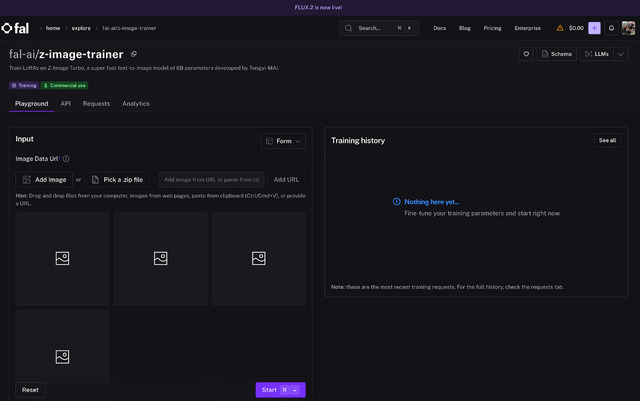This screenshot has width=640, height=401.
Task: Open the Requests tab
Action: click(96, 103)
